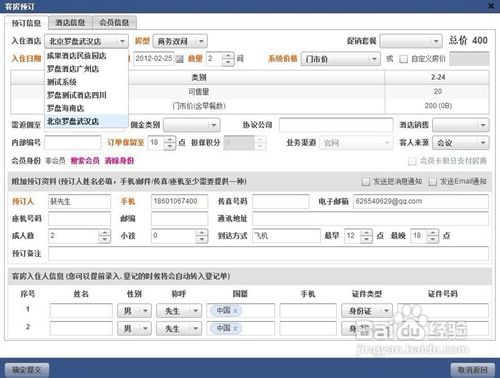Viewport: 500px width, 378px height.
Task: Open guest row 1 称呼 dropdown
Action: coord(179,311)
